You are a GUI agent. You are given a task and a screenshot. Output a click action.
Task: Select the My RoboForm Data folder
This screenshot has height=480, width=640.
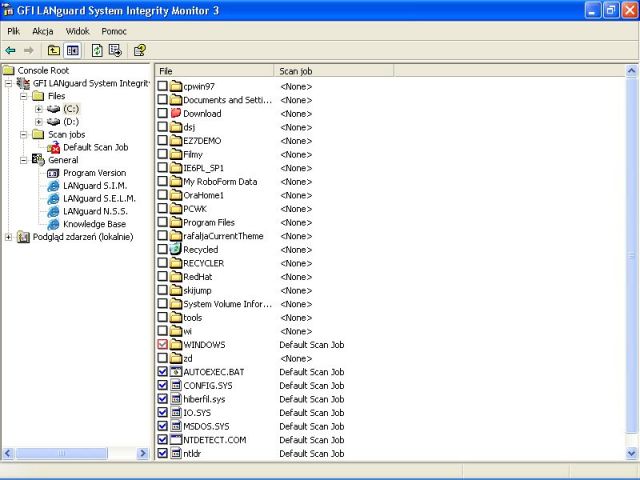point(220,182)
